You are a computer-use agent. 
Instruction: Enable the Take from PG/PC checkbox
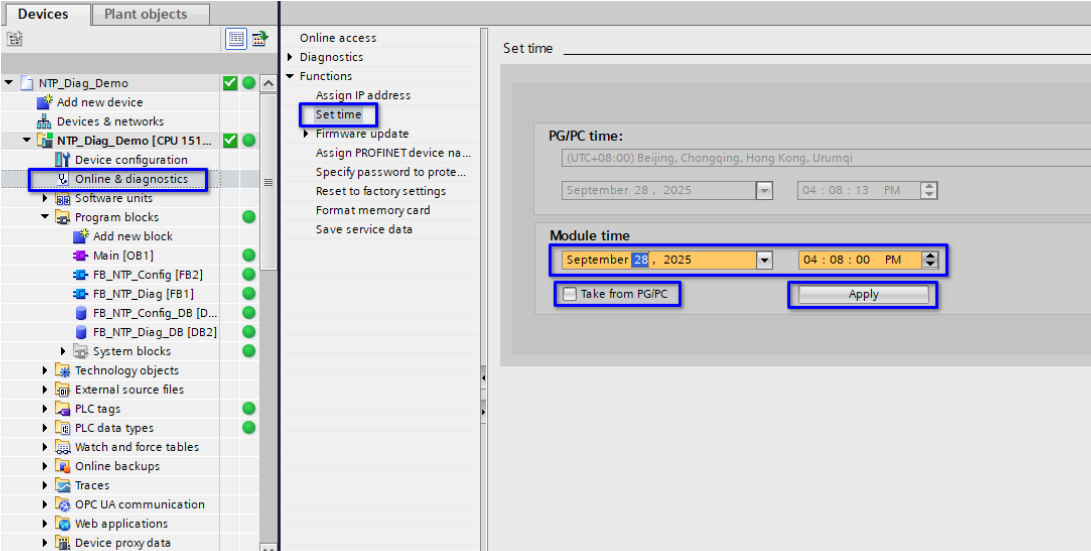(x=570, y=294)
